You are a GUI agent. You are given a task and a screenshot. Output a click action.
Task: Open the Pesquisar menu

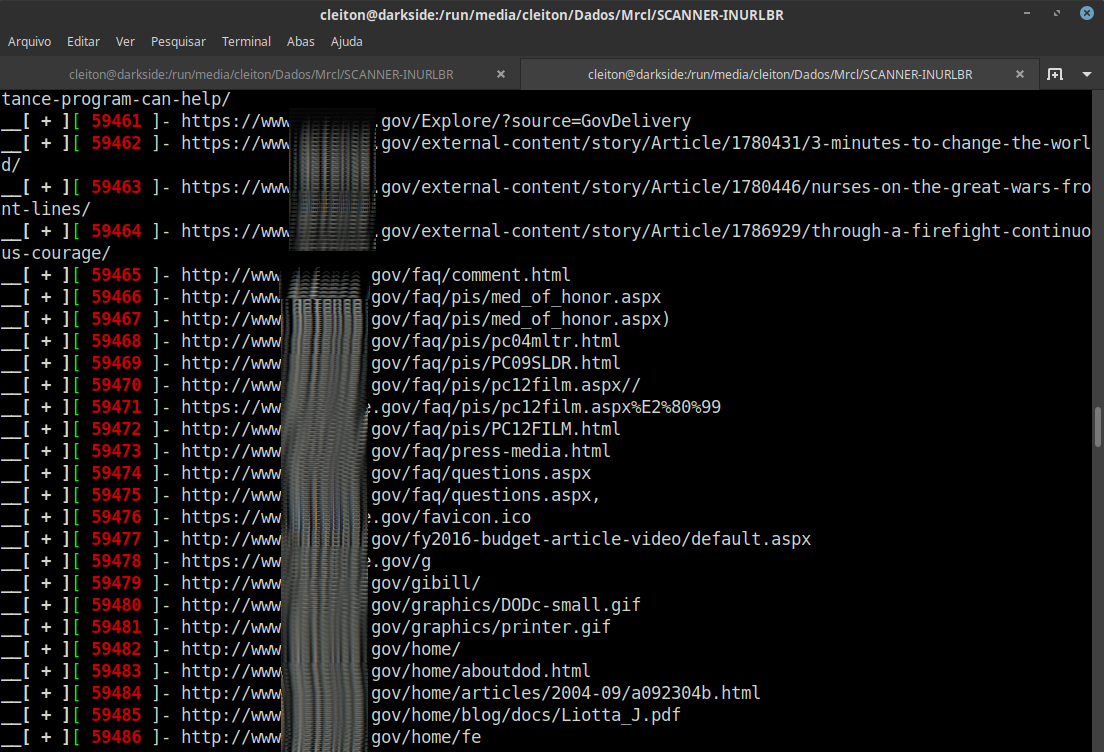(178, 41)
